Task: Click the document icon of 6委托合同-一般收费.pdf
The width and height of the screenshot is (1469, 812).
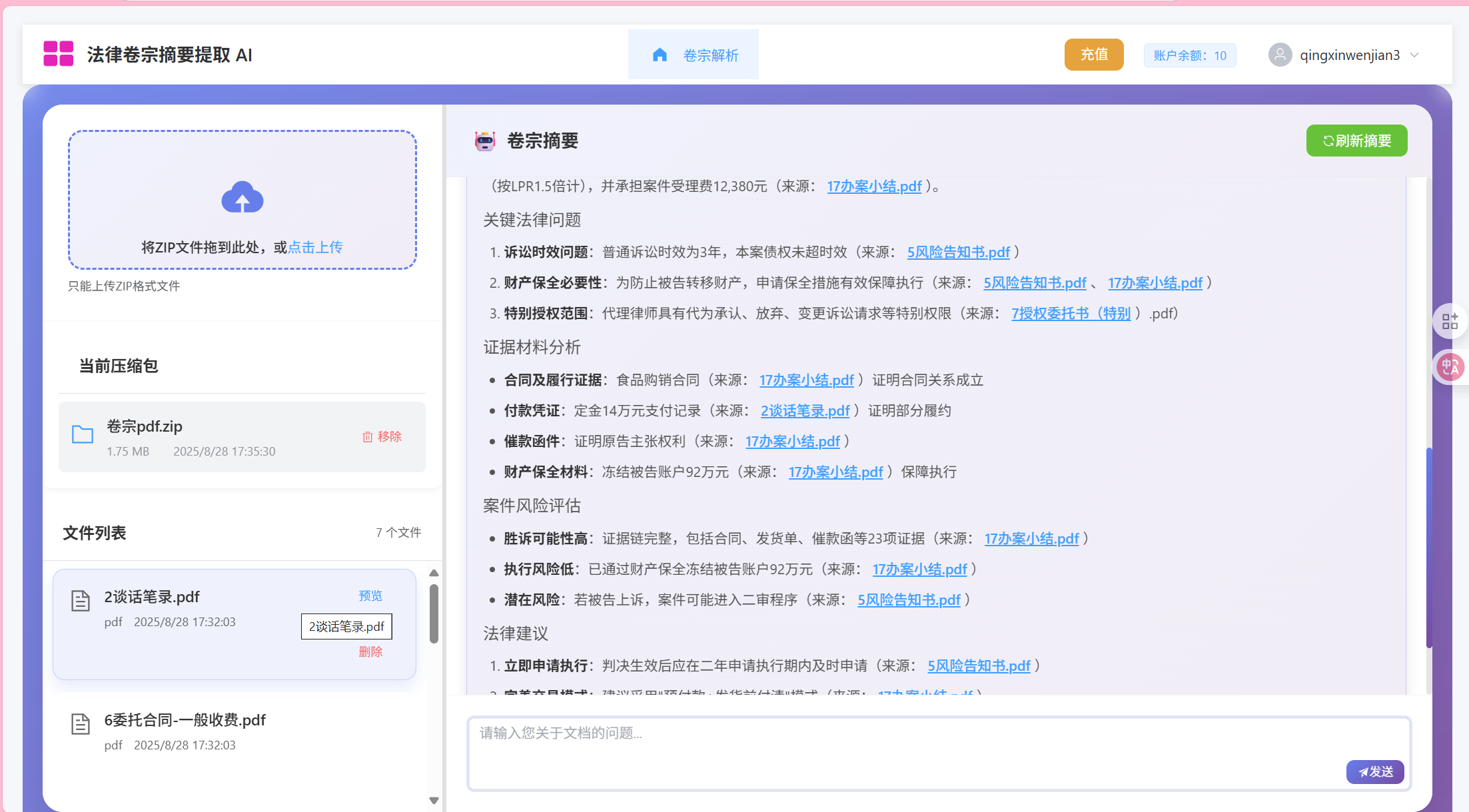Action: [x=81, y=724]
